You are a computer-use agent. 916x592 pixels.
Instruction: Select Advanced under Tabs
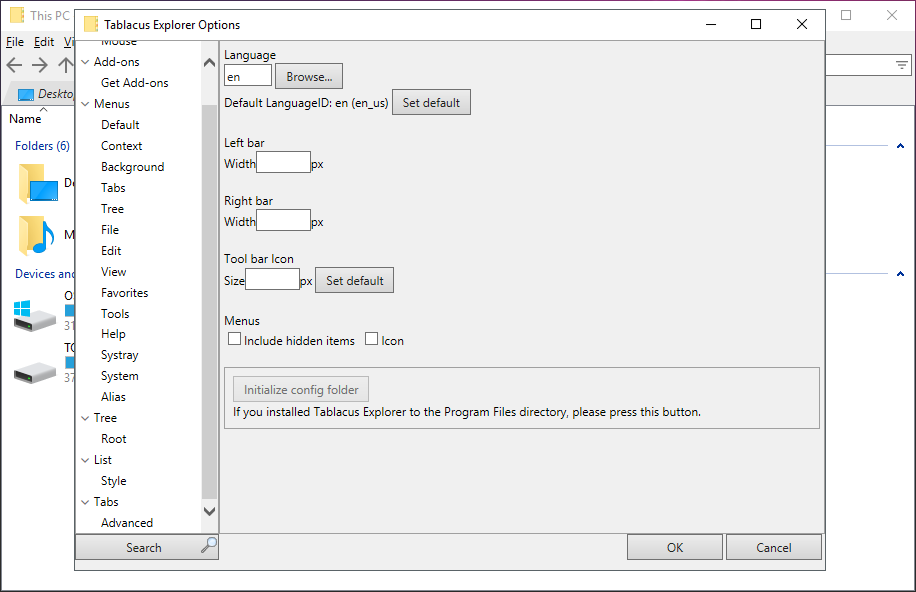click(127, 523)
